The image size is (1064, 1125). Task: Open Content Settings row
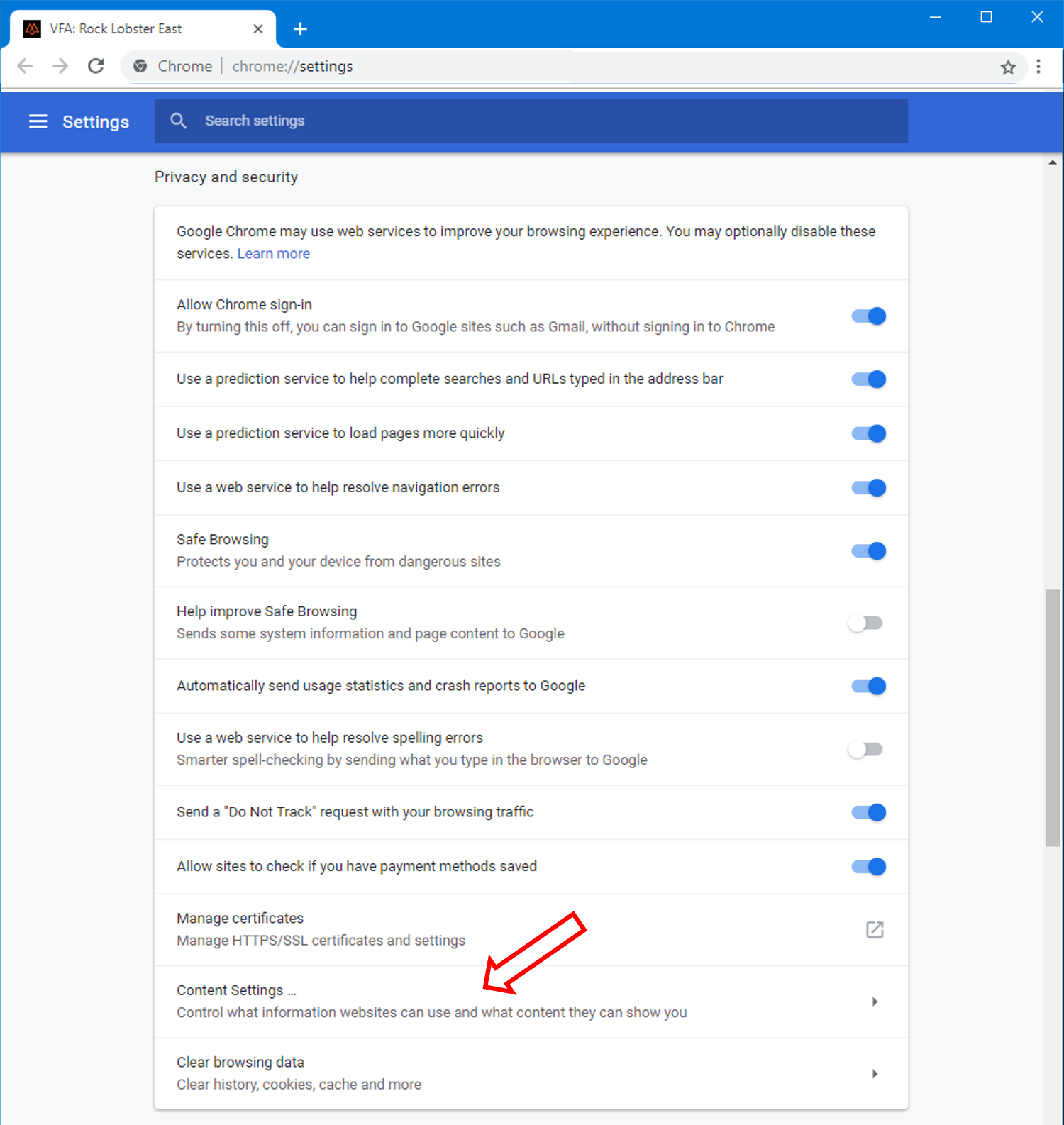[x=531, y=1002]
